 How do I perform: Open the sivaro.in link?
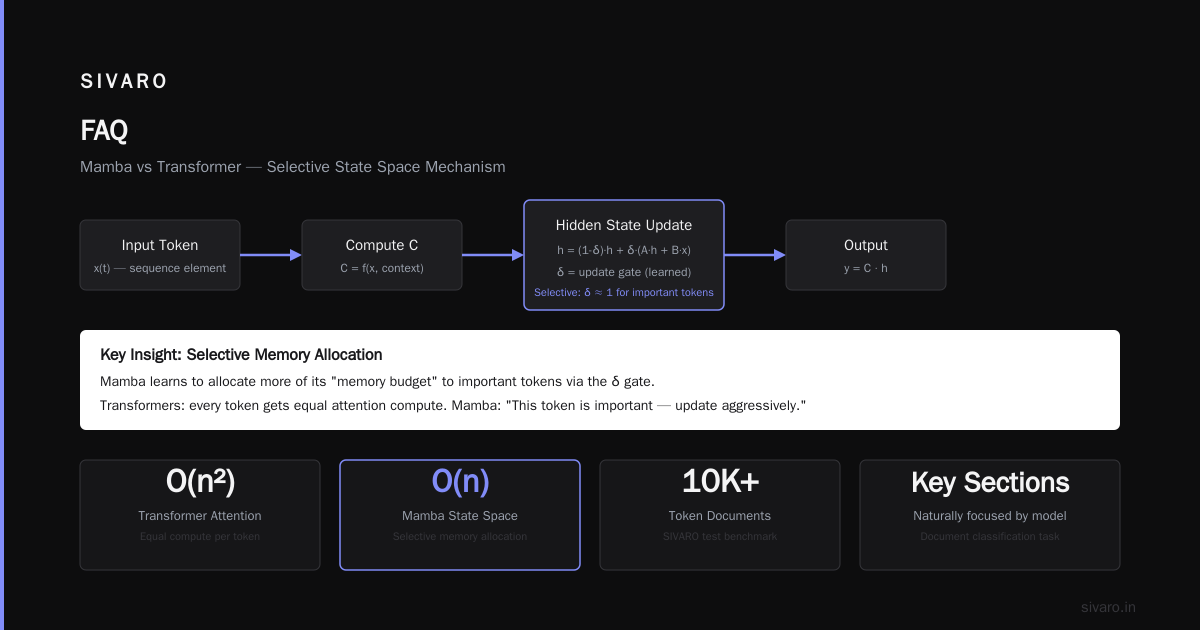1108,607
